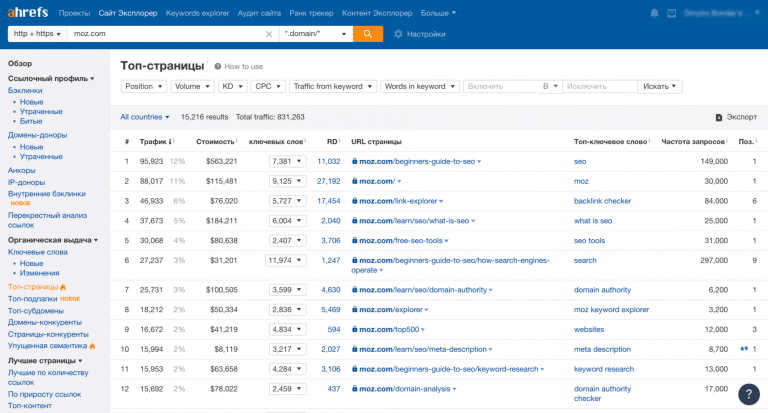Clear the moz.com search field with X
Image resolution: width=768 pixels, height=413 pixels.
(269, 34)
